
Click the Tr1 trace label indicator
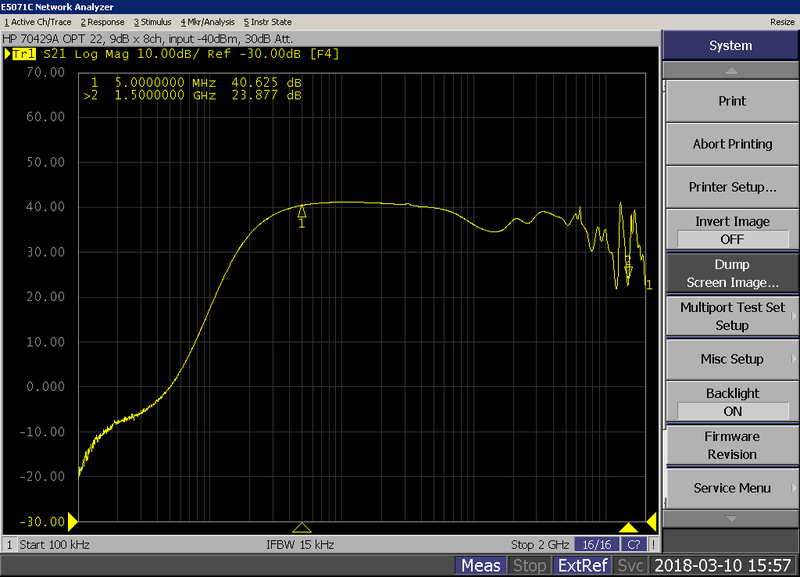coord(25,53)
